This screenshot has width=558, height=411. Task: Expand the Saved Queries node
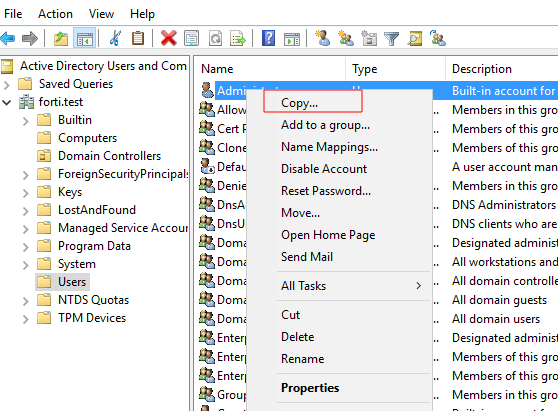click(7, 85)
